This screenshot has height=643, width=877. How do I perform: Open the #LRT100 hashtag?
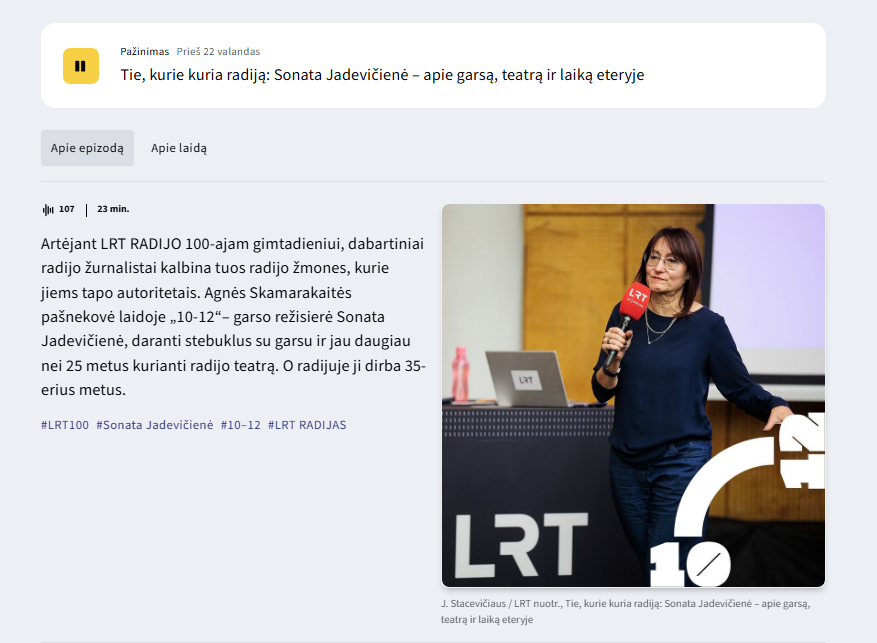[65, 425]
